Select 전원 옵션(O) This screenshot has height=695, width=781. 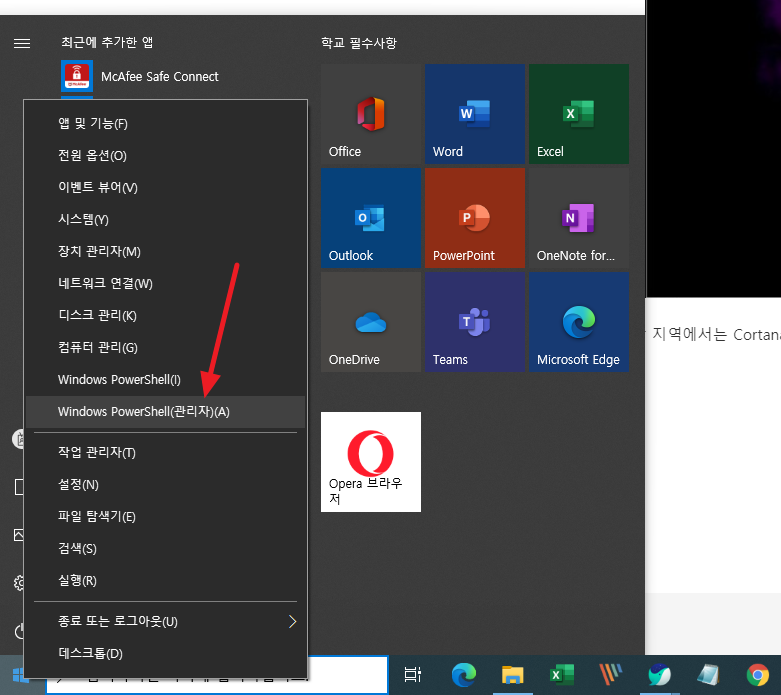[x=165, y=155]
